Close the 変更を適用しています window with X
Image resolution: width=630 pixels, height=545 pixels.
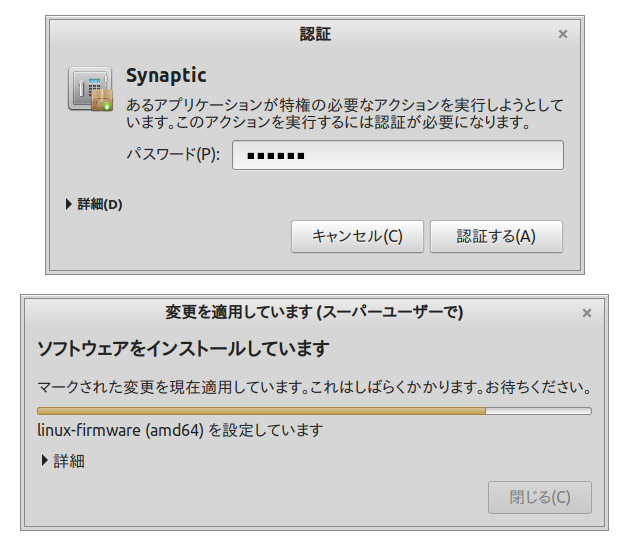pos(587,313)
